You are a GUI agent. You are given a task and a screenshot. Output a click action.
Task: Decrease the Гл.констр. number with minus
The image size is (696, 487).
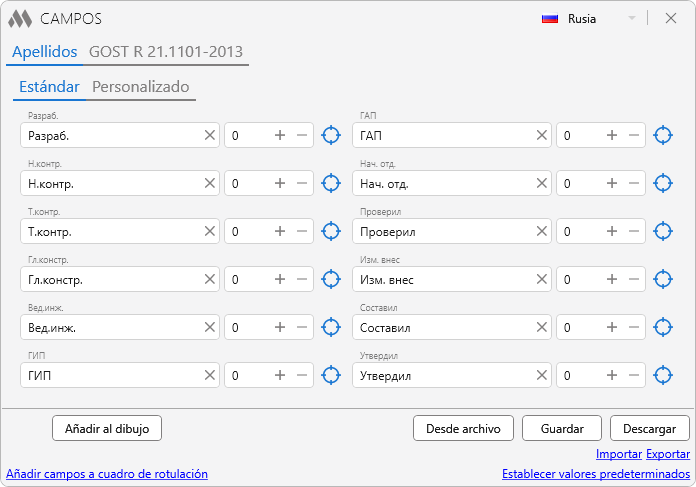coord(302,279)
